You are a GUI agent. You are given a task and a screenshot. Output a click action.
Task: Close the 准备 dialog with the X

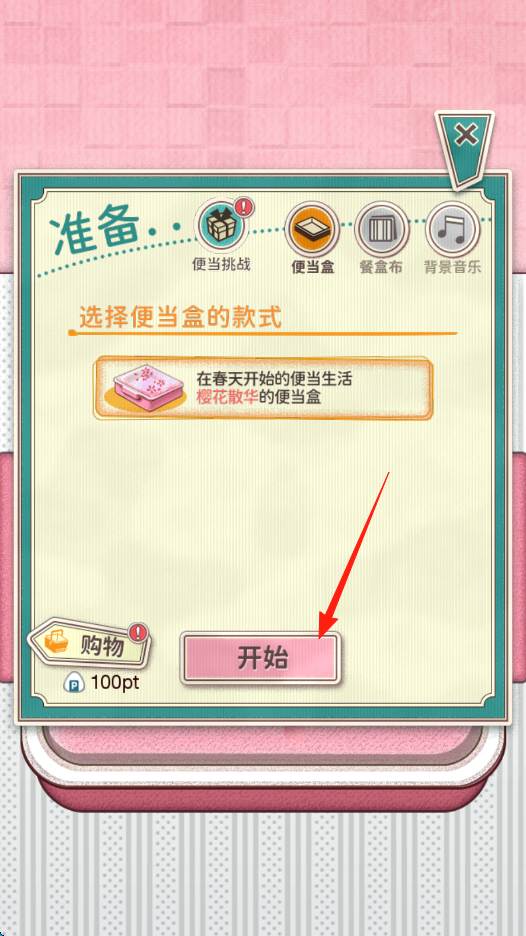(465, 137)
